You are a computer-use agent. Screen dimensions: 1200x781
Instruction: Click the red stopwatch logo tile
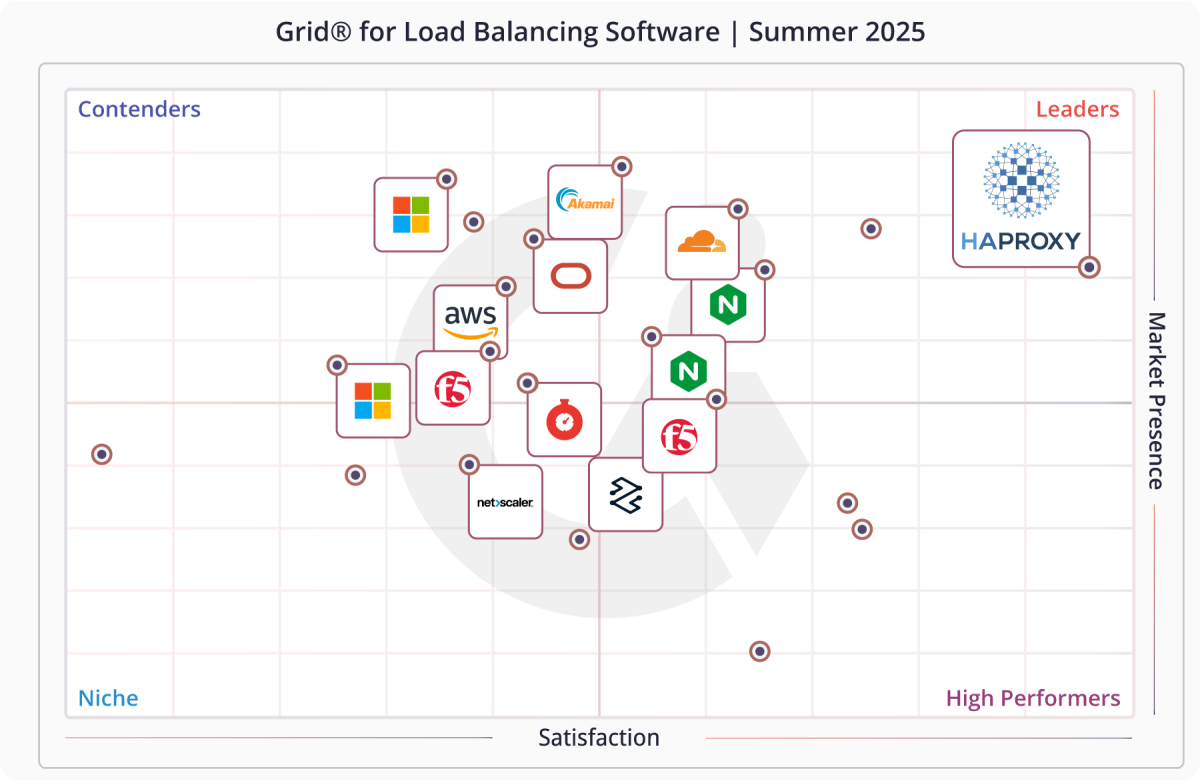click(x=564, y=420)
